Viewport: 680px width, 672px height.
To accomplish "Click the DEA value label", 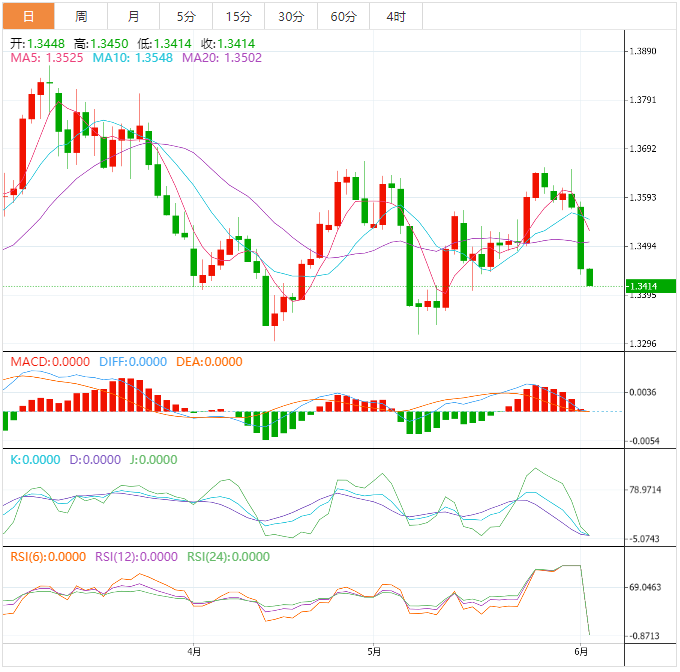I will pos(209,361).
